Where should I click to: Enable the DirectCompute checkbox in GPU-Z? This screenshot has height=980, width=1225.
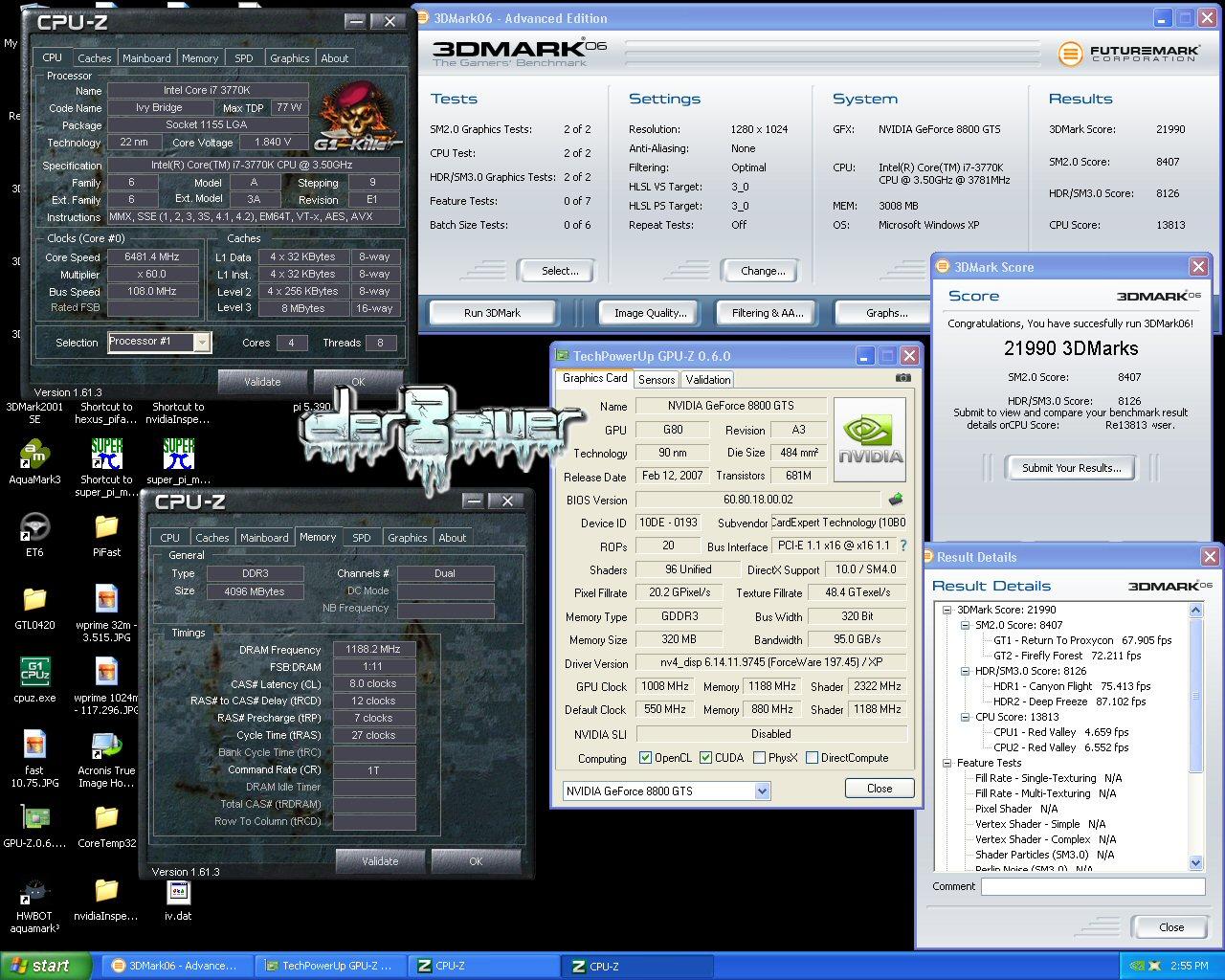click(x=812, y=758)
